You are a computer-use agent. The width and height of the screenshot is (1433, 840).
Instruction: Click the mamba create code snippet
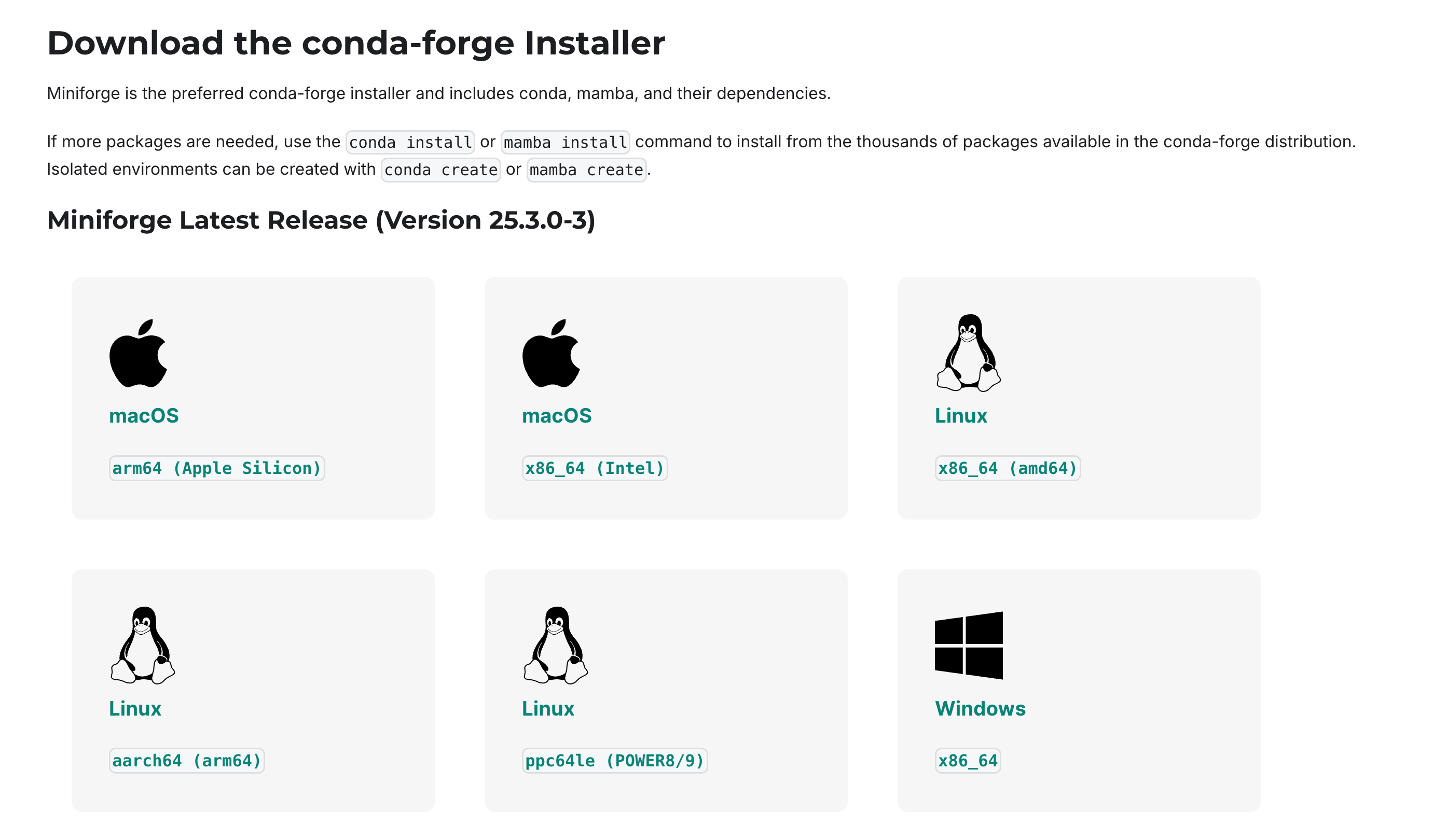586,170
